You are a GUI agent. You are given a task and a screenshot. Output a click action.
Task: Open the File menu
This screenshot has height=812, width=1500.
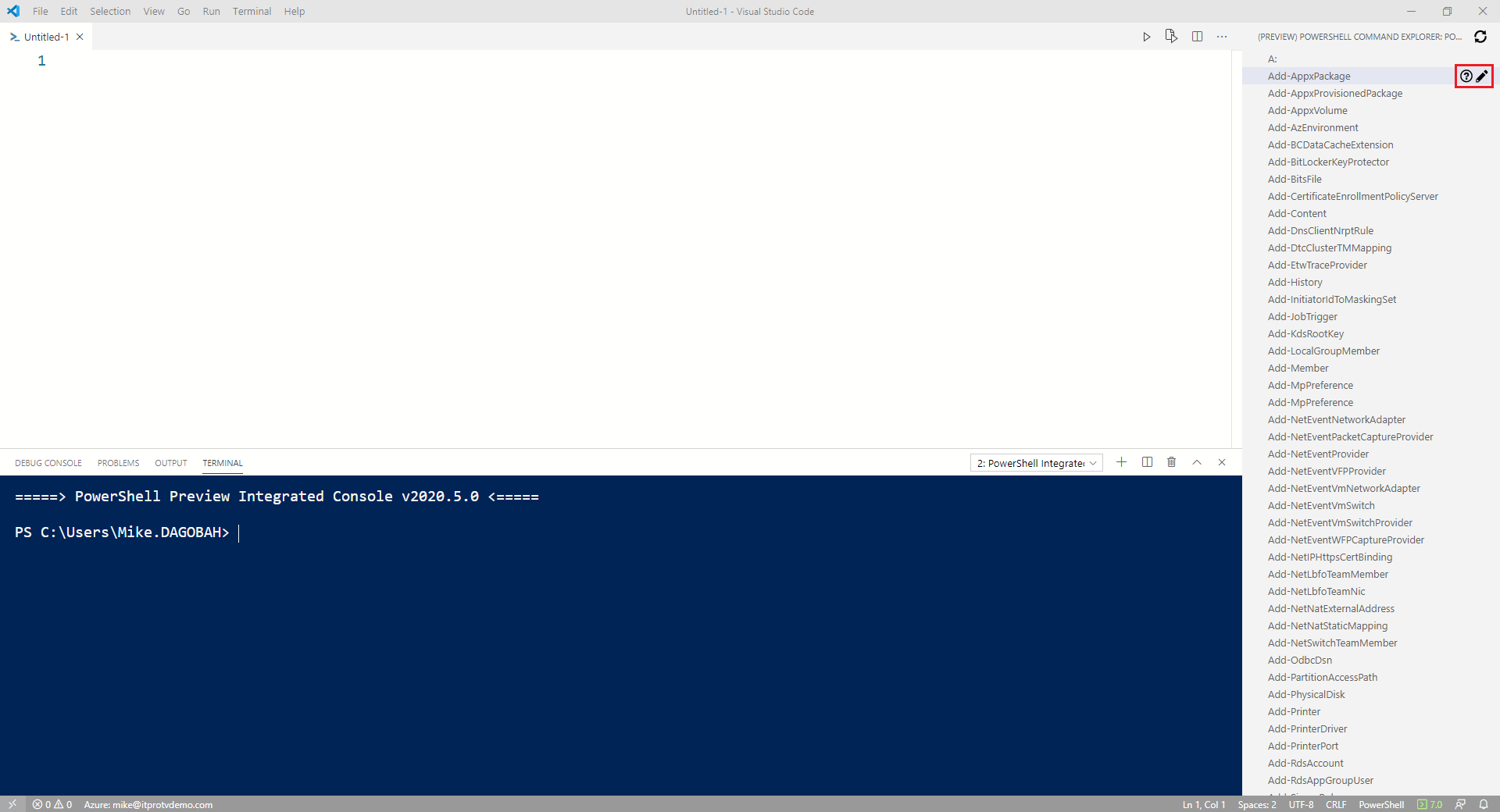[41, 11]
